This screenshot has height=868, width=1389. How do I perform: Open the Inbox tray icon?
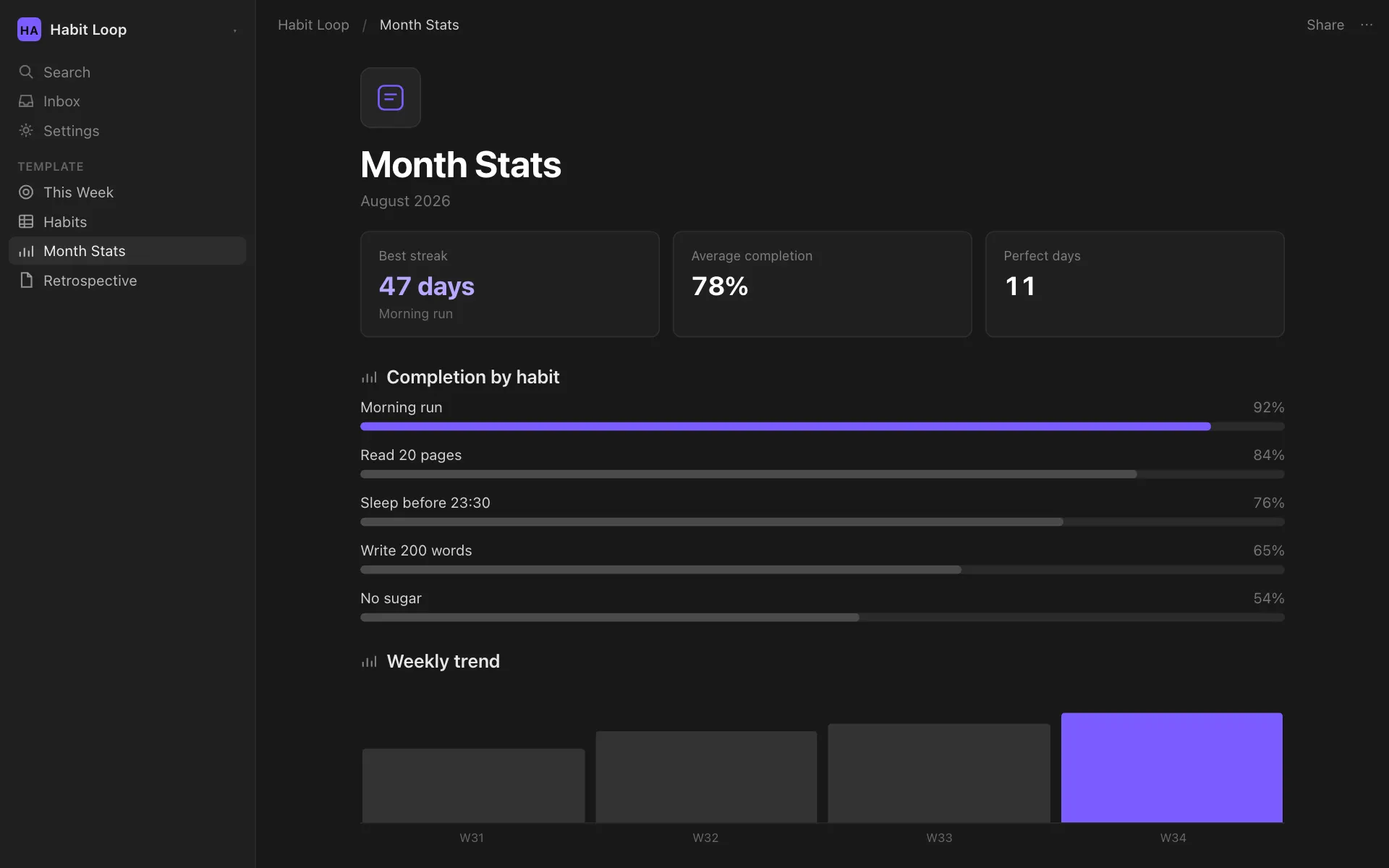pos(26,101)
